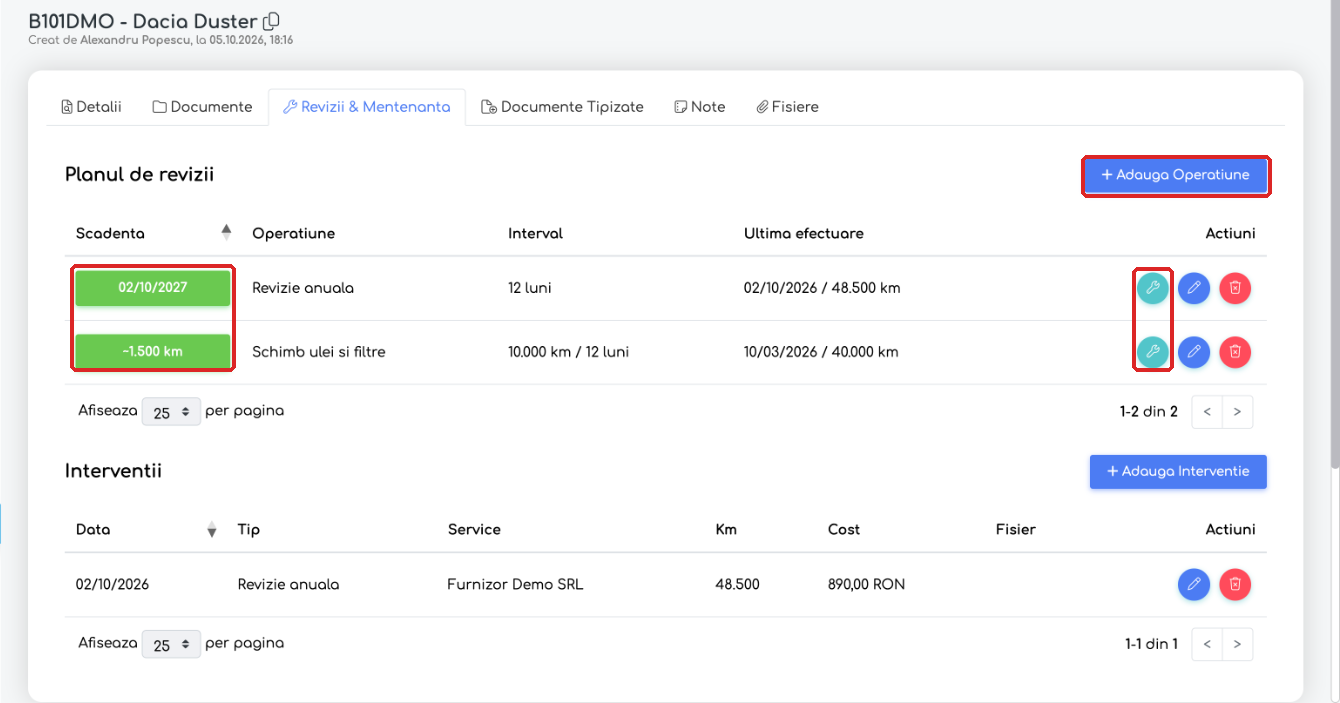
Task: Open the Fisiere tab
Action: click(787, 107)
